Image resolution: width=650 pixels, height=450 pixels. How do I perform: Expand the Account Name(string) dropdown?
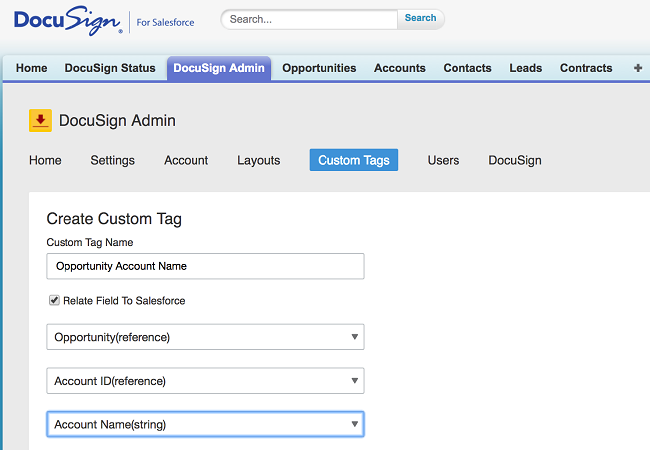tap(205, 424)
